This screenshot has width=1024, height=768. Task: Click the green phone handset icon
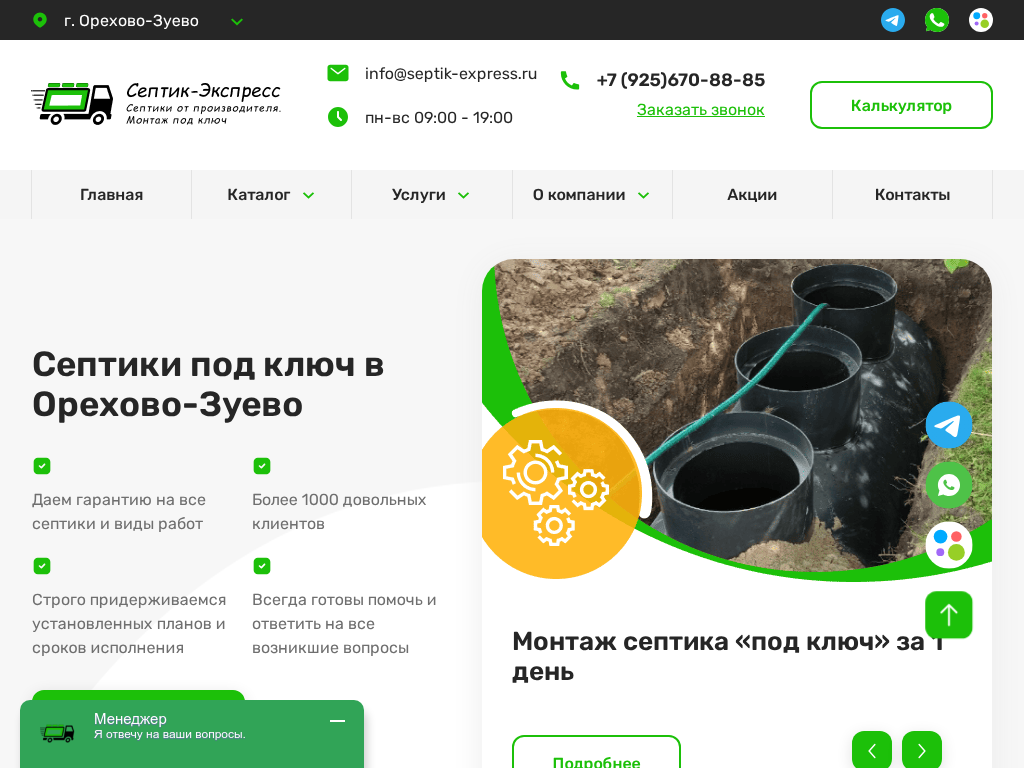[569, 80]
